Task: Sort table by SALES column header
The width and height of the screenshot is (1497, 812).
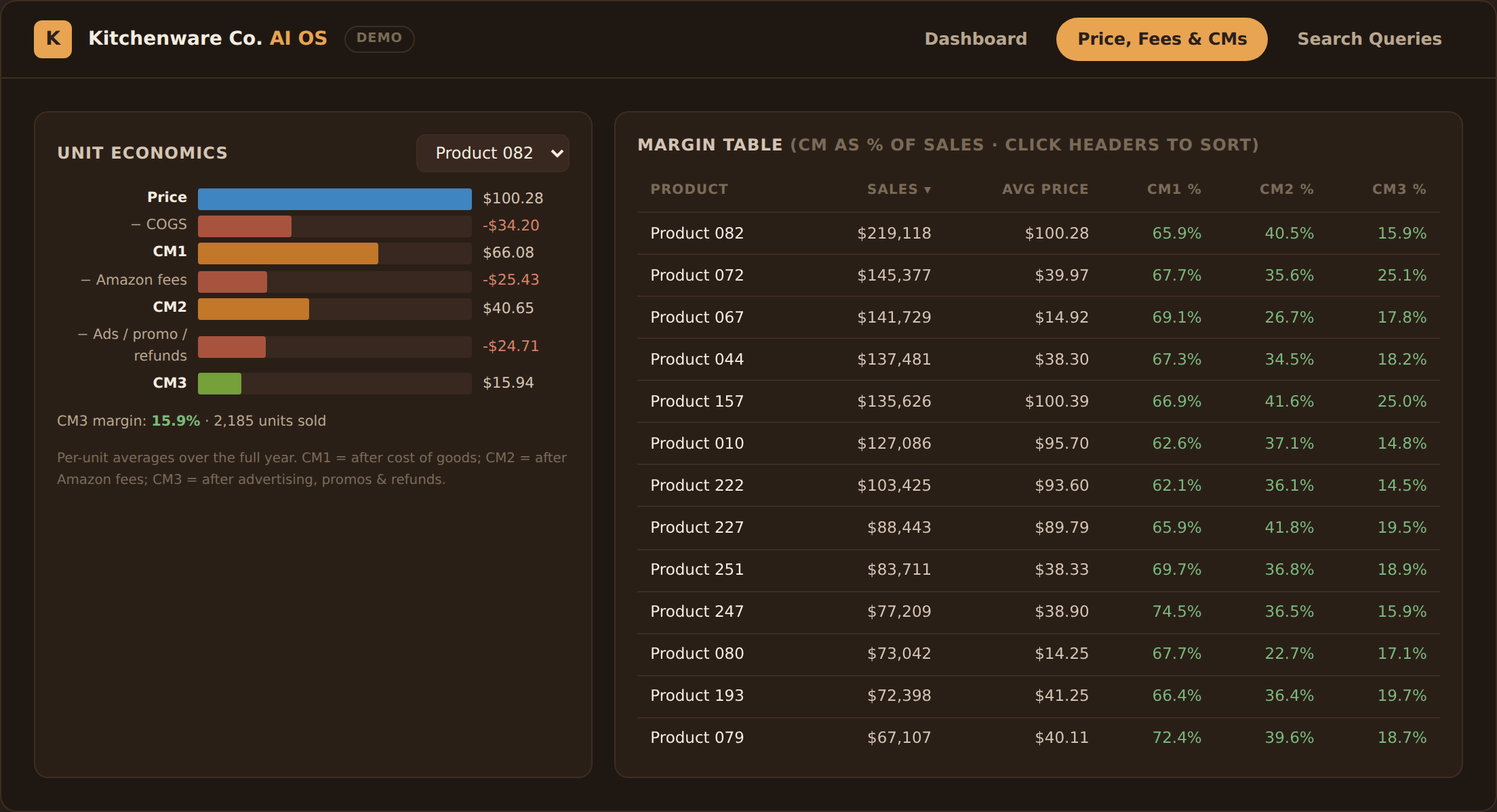Action: [x=899, y=189]
